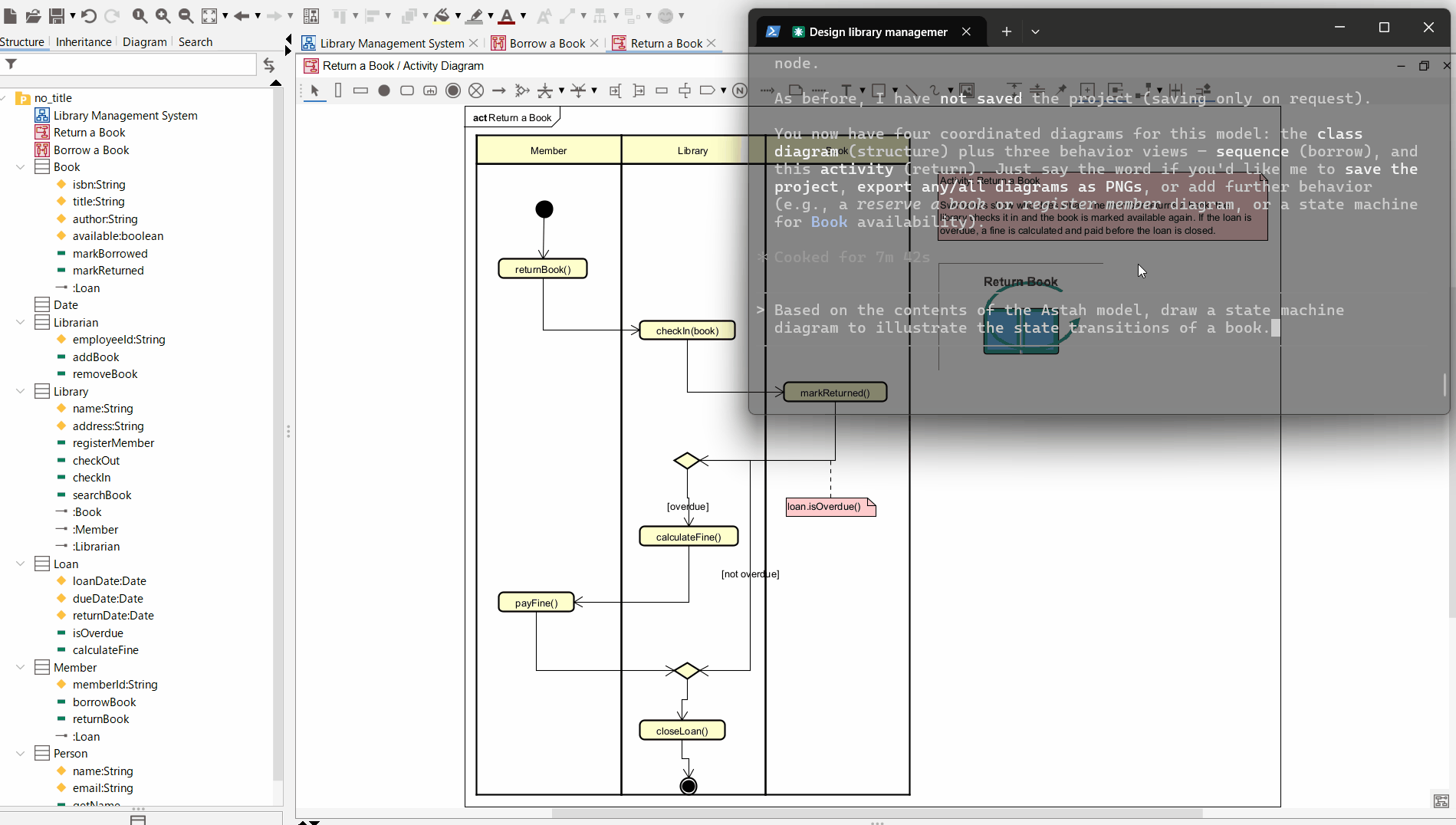1456x825 pixels.
Task: Select the Date class in the tree
Action: [x=66, y=305]
